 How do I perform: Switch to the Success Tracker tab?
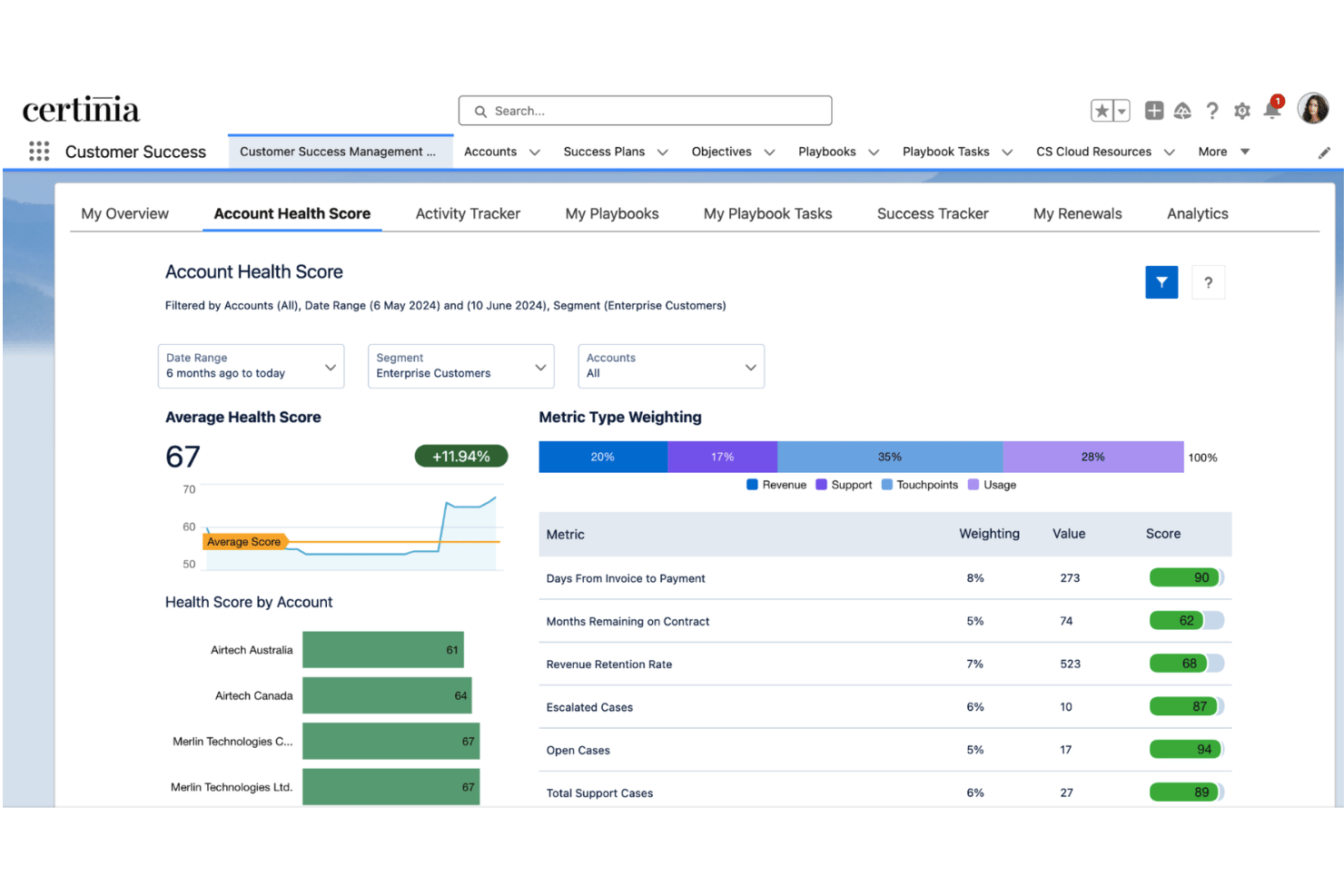coord(933,213)
